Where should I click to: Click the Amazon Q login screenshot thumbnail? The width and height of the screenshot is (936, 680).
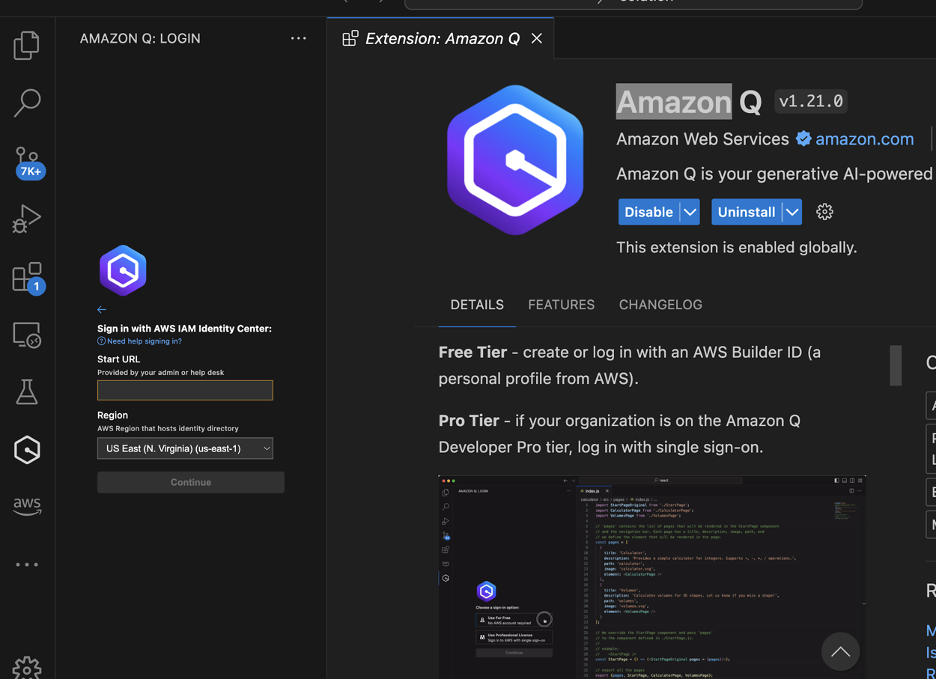coord(652,577)
